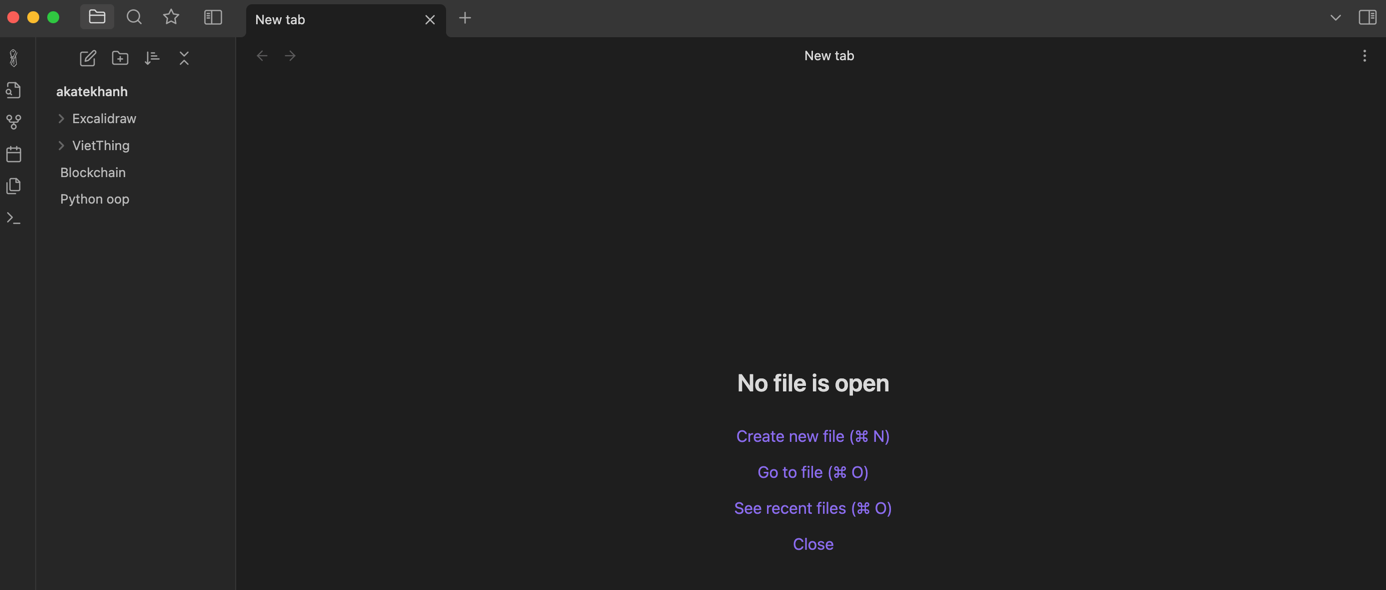The width and height of the screenshot is (1386, 590).
Task: Change sort order icon
Action: pos(152,58)
